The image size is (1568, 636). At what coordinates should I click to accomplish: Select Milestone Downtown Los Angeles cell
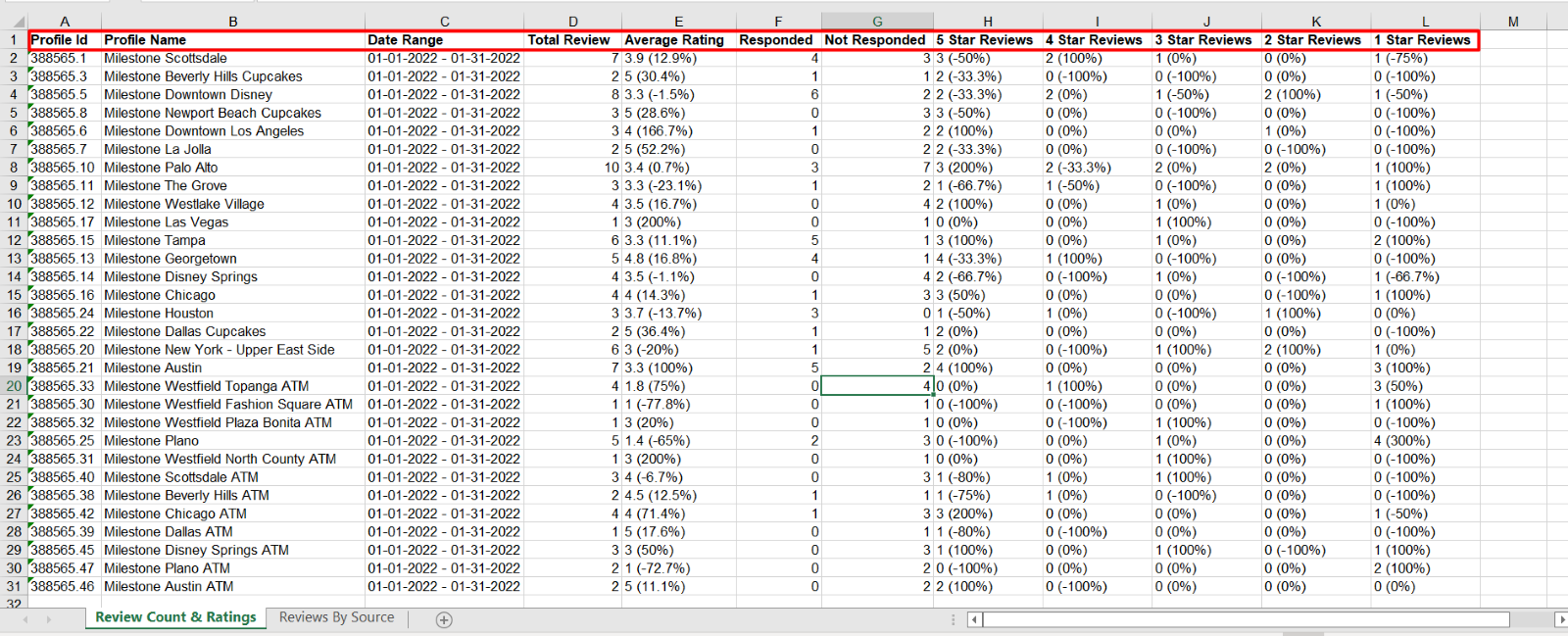coord(233,131)
